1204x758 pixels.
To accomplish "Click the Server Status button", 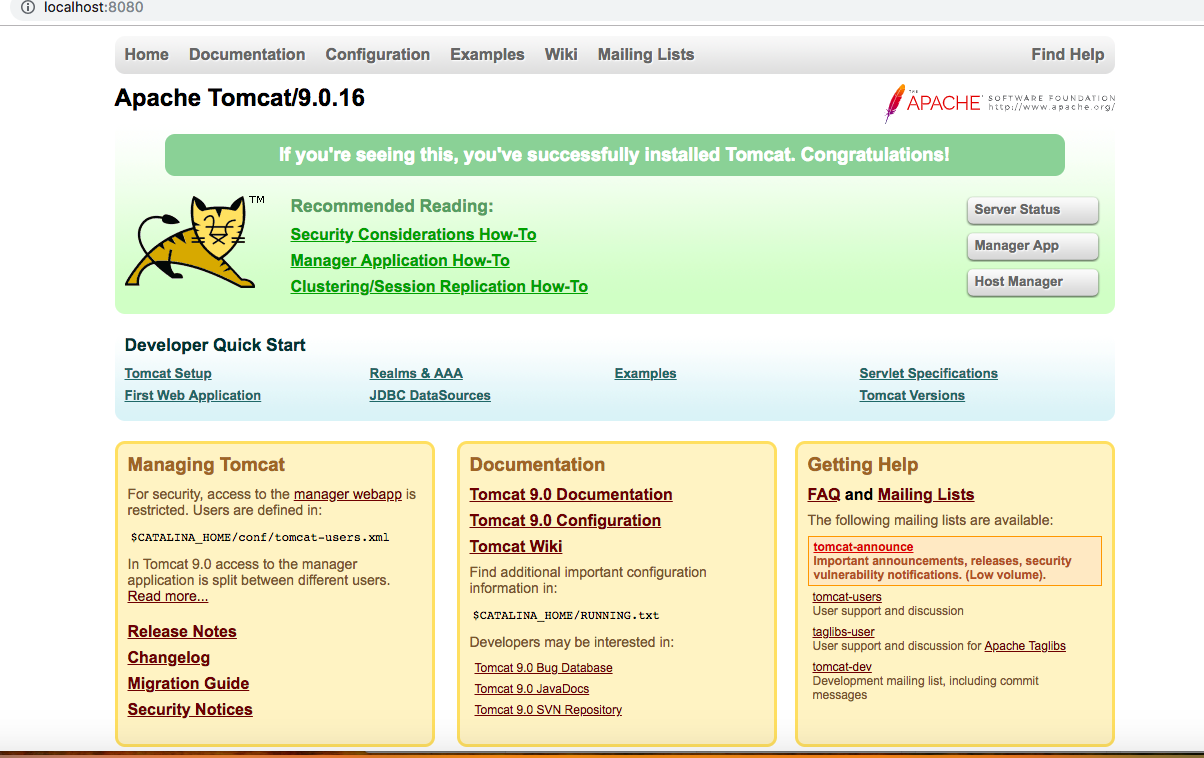I will point(1033,210).
